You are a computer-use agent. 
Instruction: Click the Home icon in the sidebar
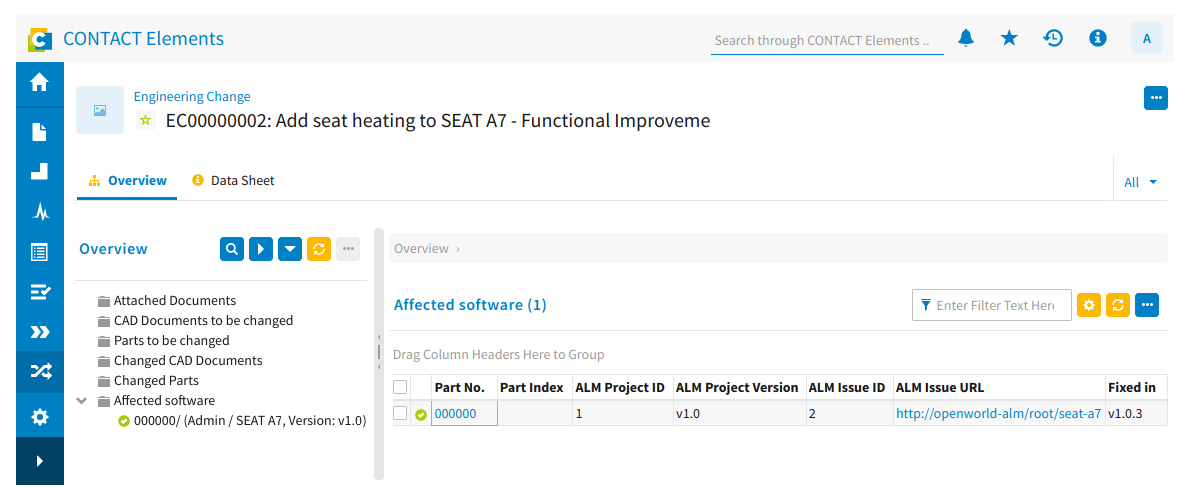[39, 82]
